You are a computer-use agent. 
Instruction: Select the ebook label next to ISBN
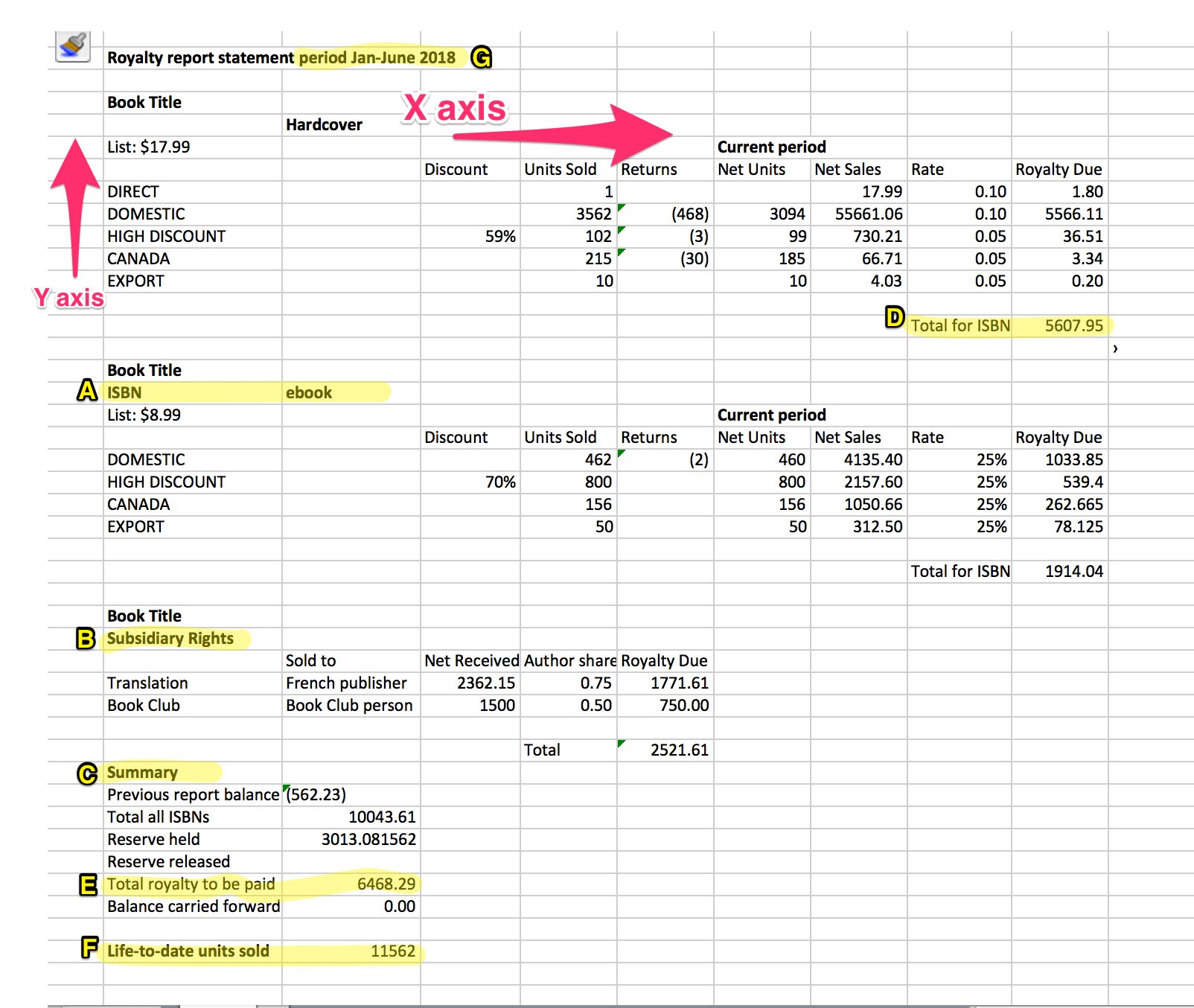point(309,392)
